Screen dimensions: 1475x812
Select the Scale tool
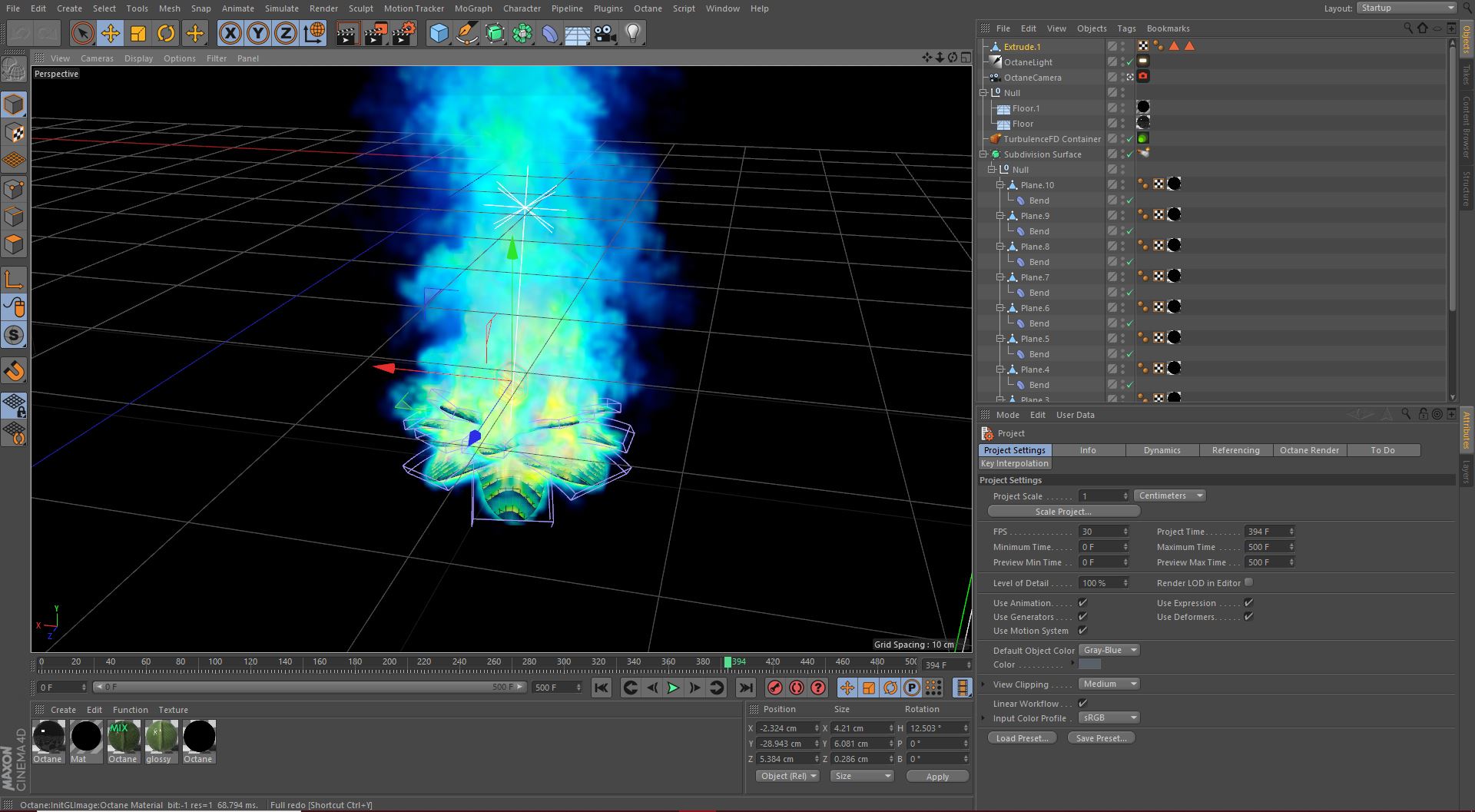coord(138,33)
